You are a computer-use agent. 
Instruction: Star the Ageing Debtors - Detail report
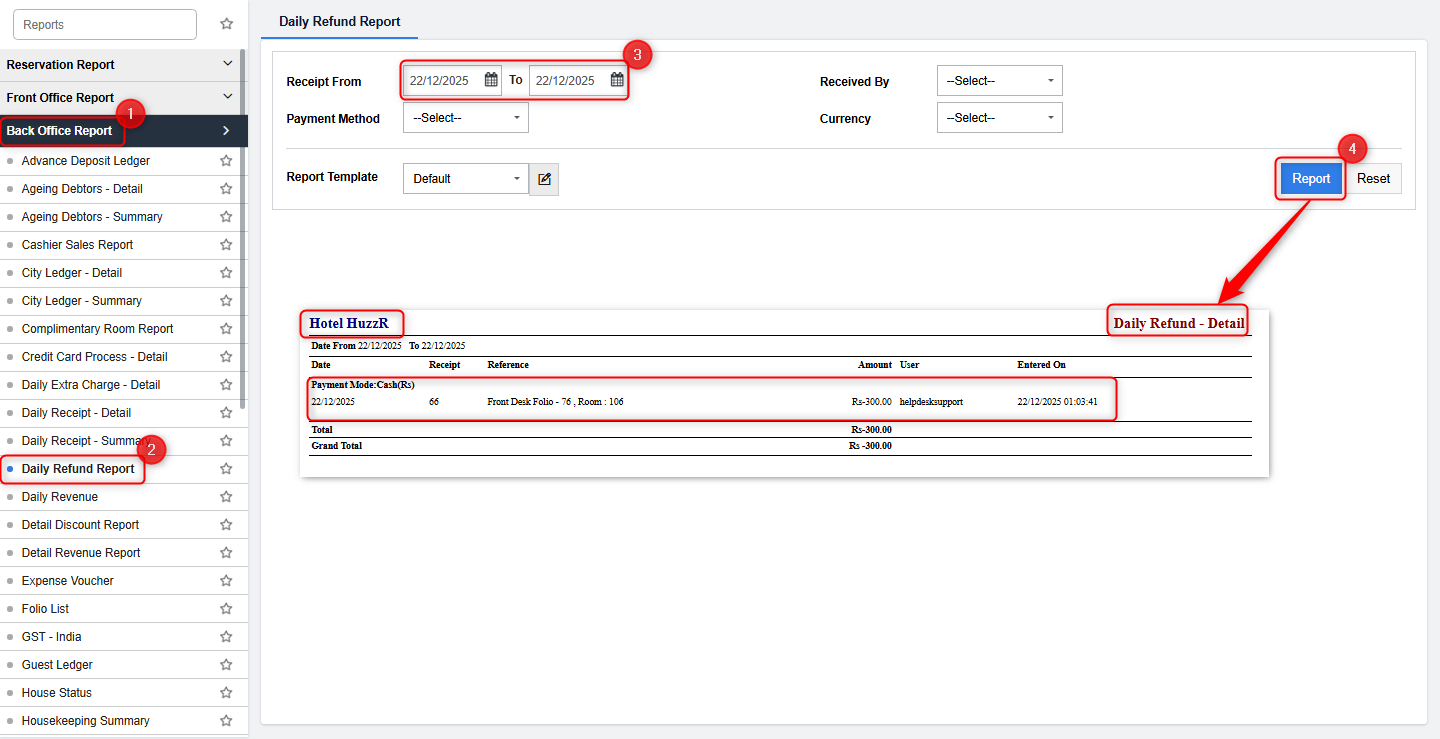click(226, 188)
